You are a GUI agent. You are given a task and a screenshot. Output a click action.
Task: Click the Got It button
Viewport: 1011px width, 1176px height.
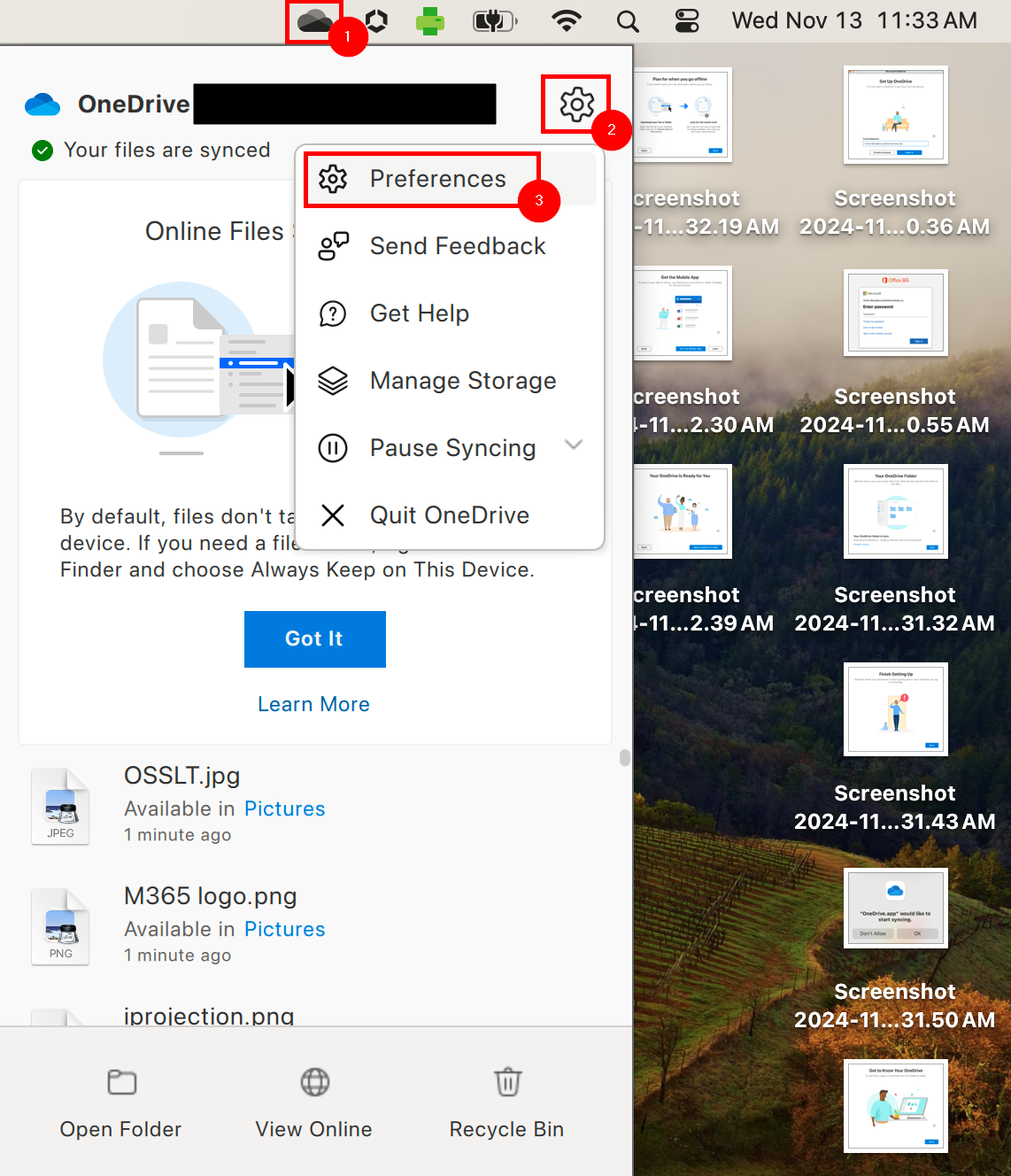[315, 639]
